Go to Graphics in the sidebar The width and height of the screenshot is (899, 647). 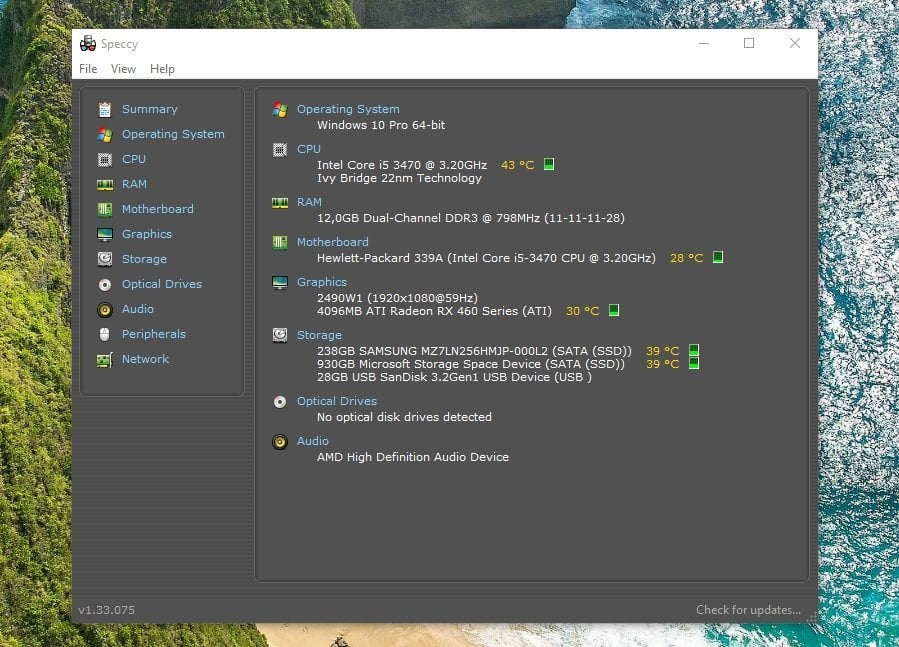[147, 234]
